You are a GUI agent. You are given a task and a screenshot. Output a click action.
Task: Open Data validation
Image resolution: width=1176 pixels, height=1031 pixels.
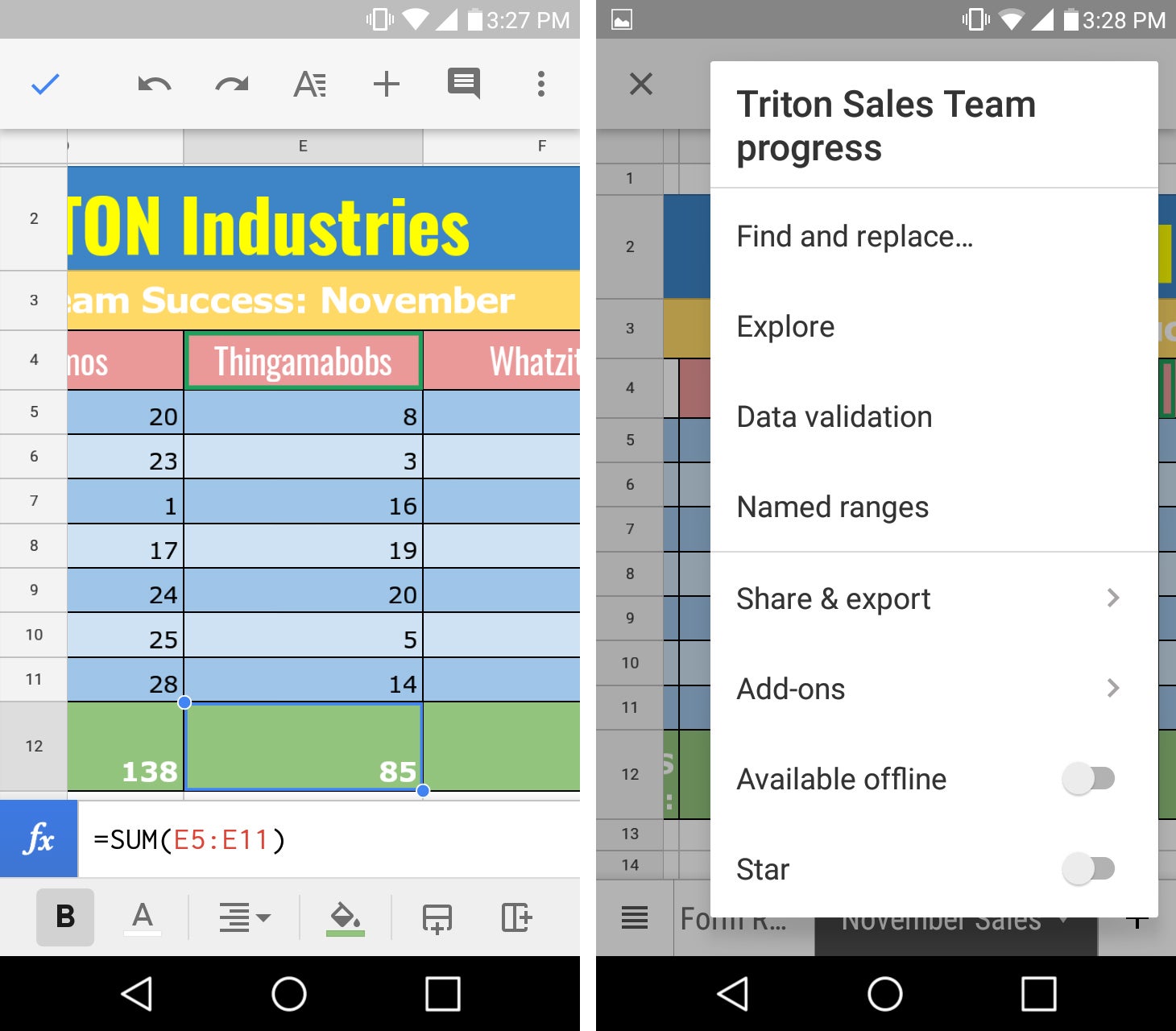tap(934, 416)
